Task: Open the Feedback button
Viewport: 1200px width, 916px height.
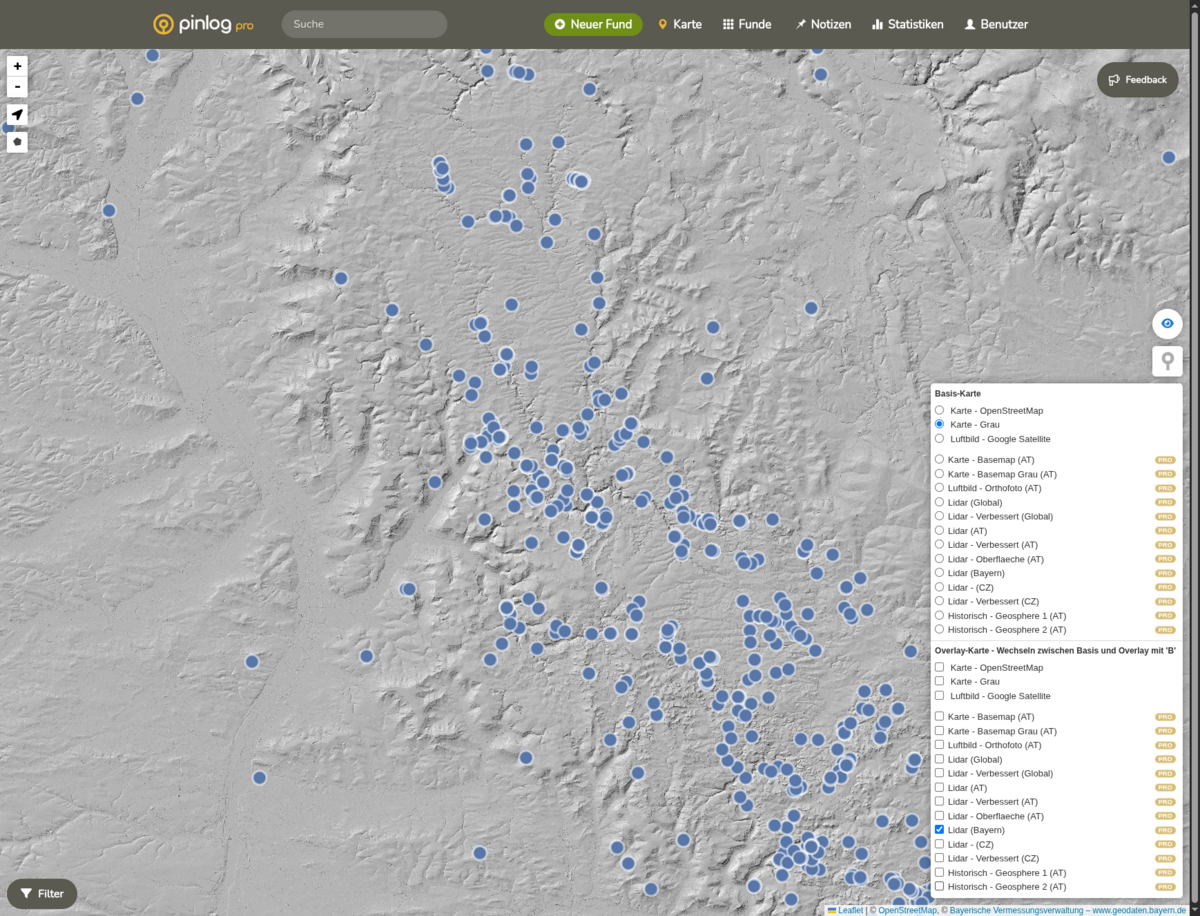Action: point(1137,80)
